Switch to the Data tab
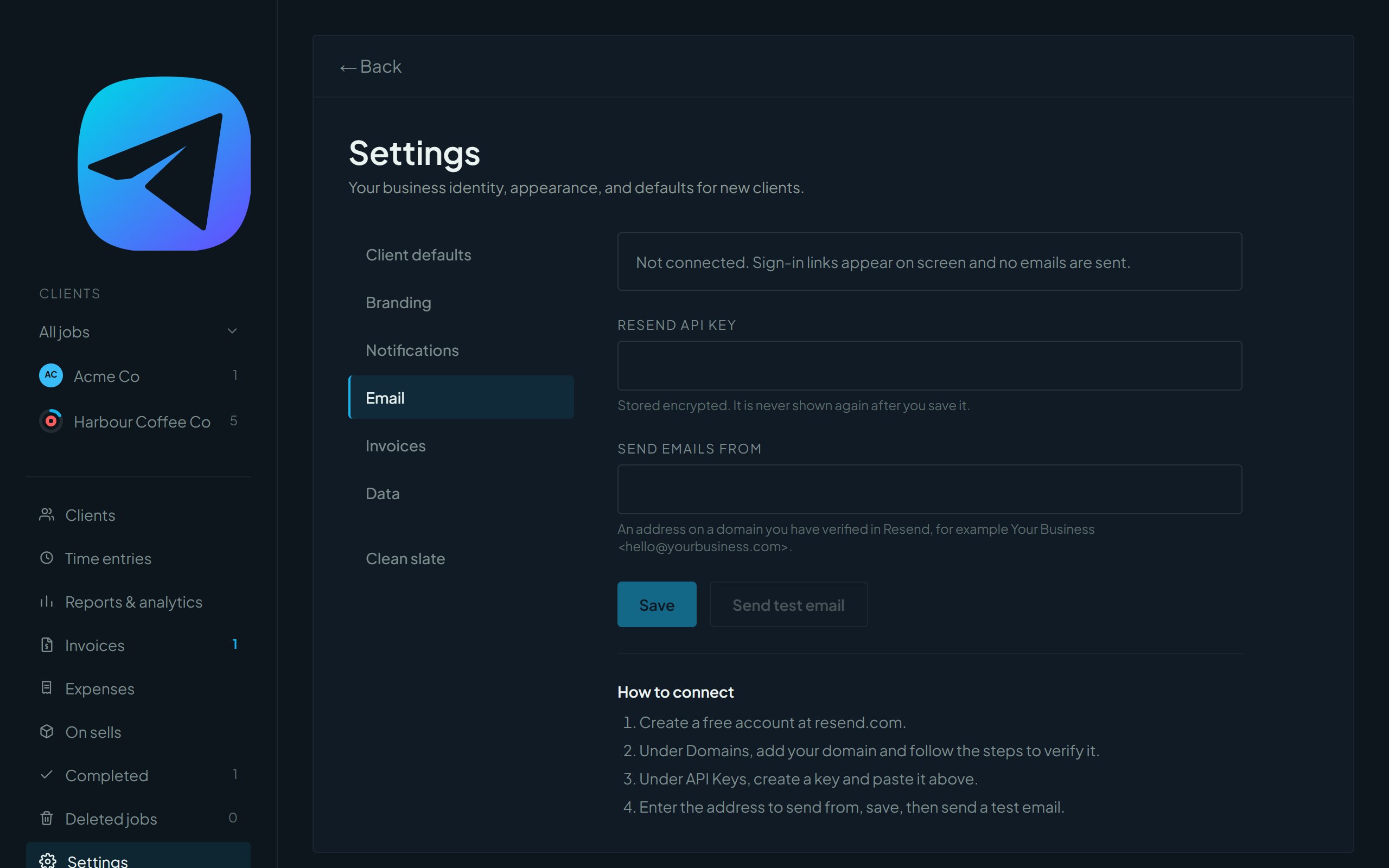 [x=461, y=493]
